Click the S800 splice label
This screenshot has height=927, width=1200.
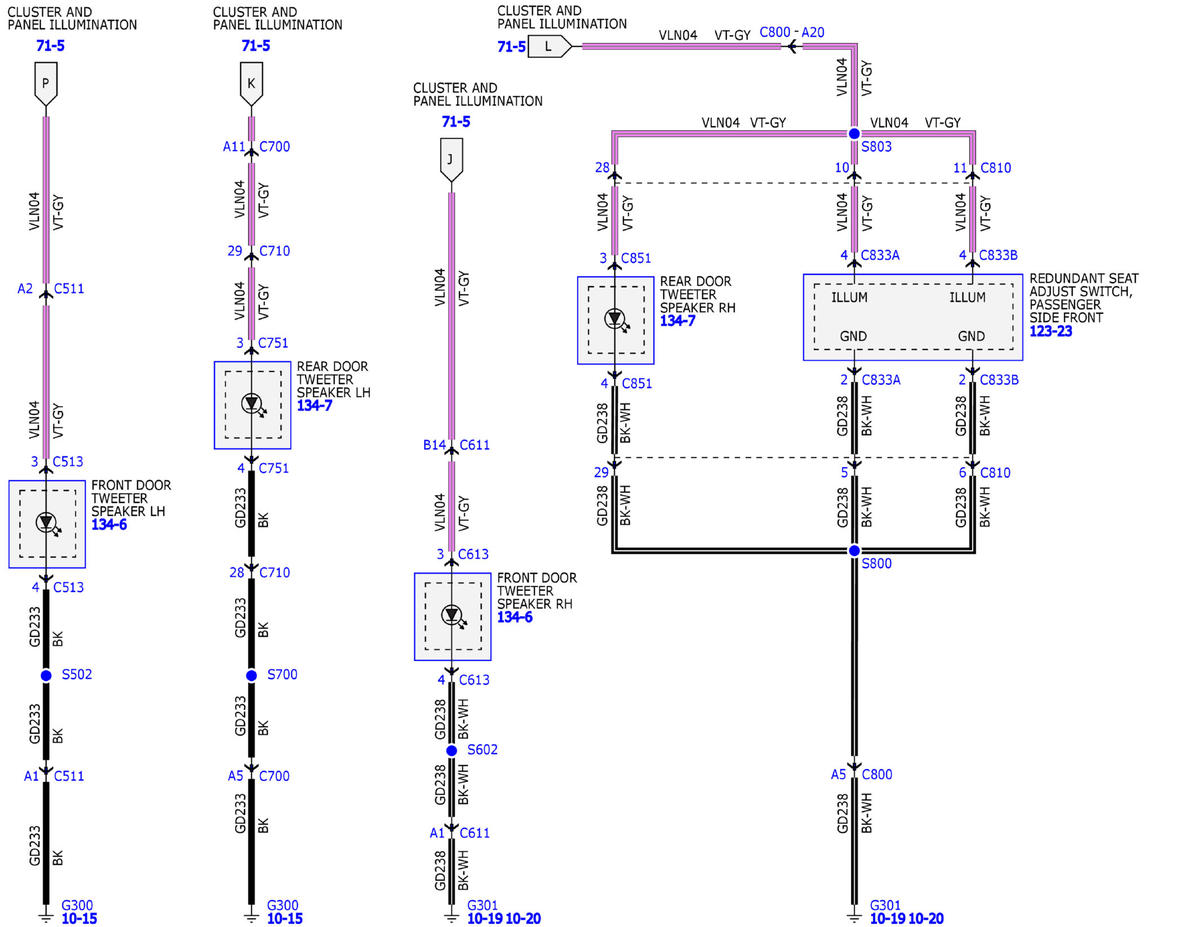(876, 564)
